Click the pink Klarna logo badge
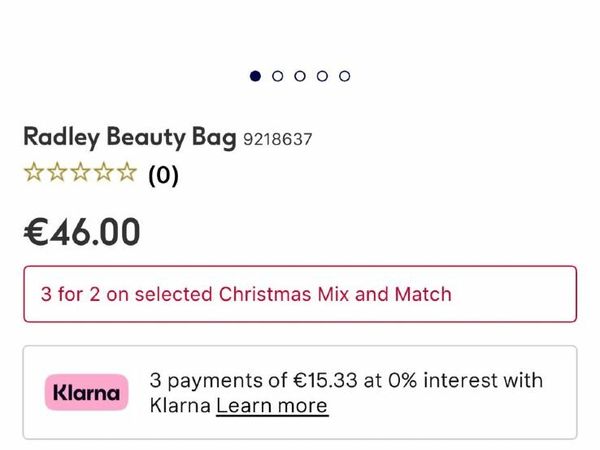This screenshot has height=450, width=600. [87, 393]
